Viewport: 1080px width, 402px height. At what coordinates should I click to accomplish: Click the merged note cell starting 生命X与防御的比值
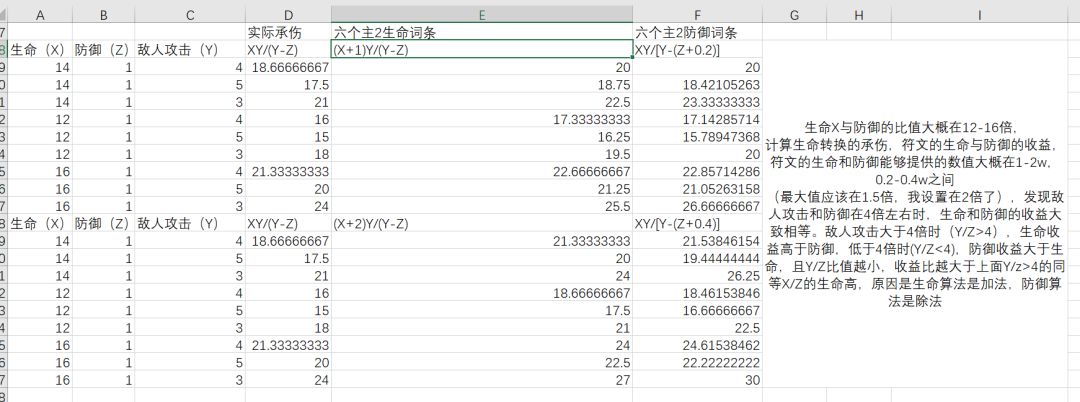(x=914, y=215)
